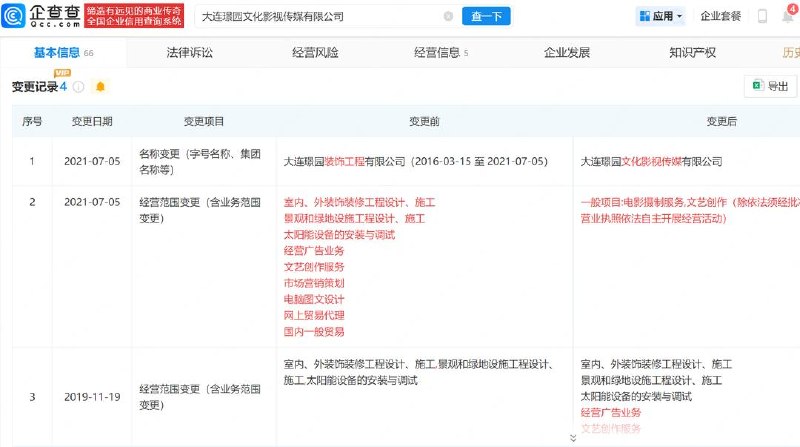800x447 pixels.
Task: Switch to 经营风险 tab
Action: 315,53
